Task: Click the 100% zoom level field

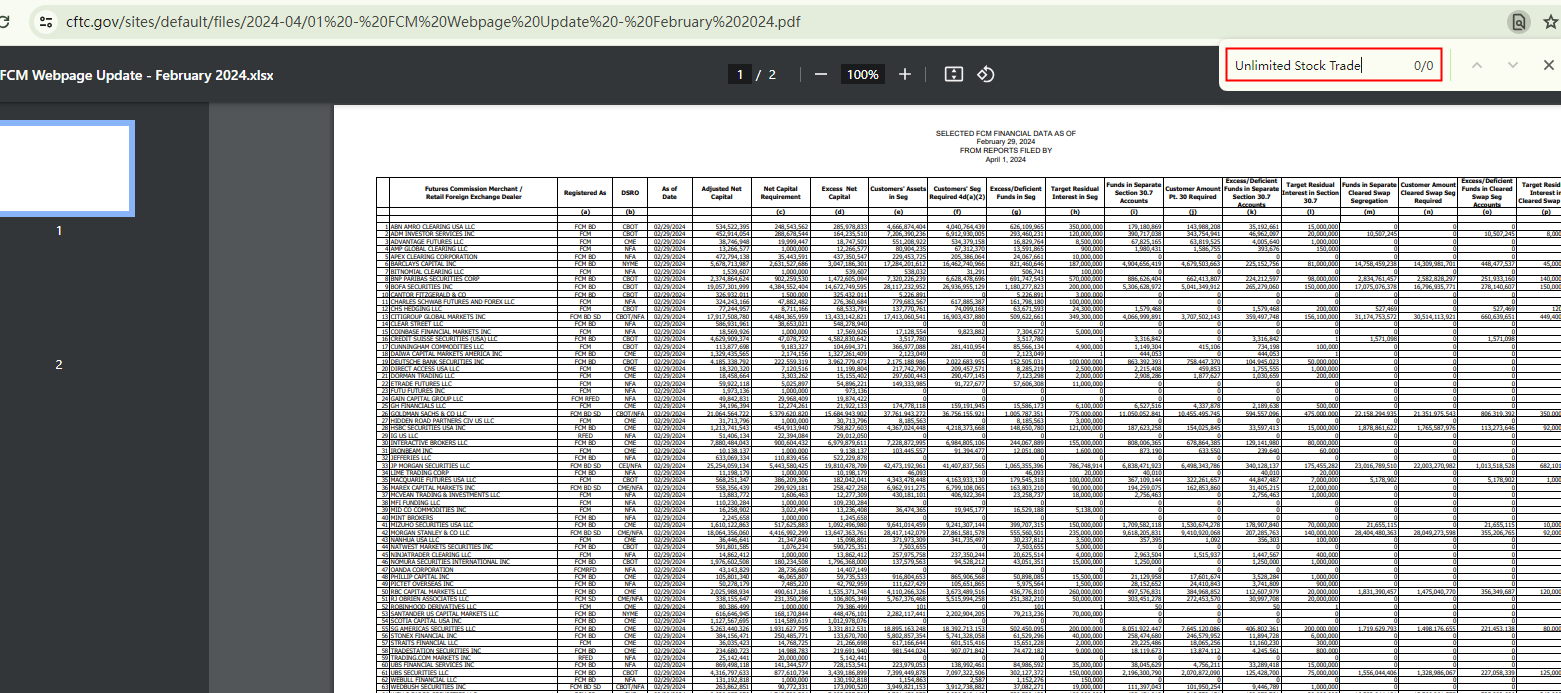Action: tap(862, 75)
